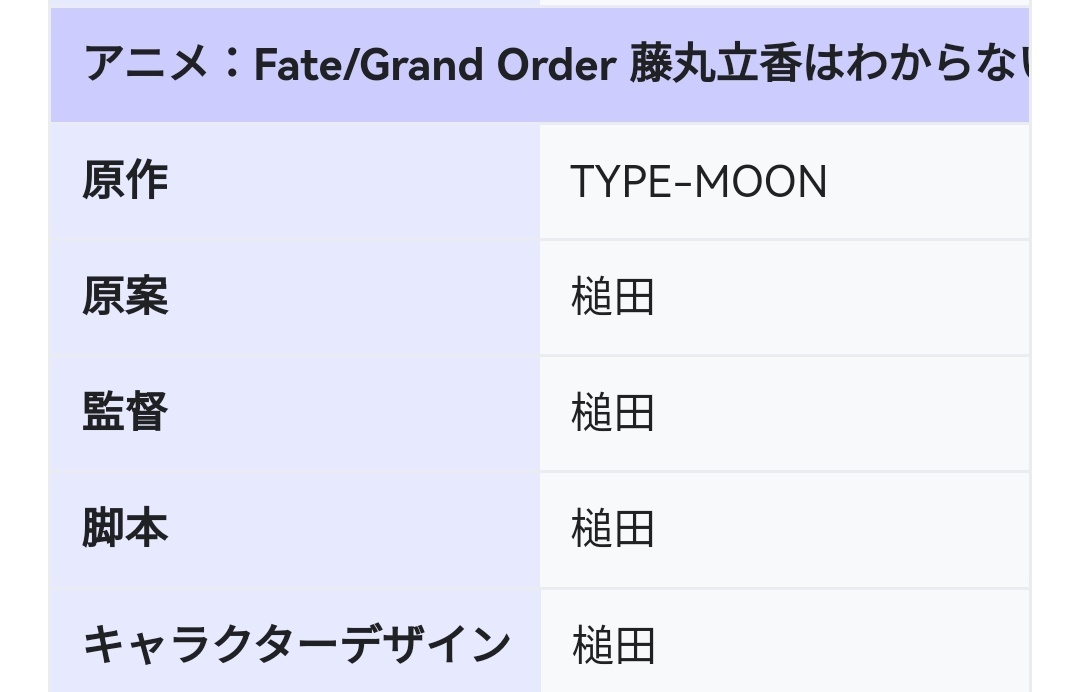Click the empty space right of 脚本's 槌田
This screenshot has height=692, width=1080.
coord(842,528)
